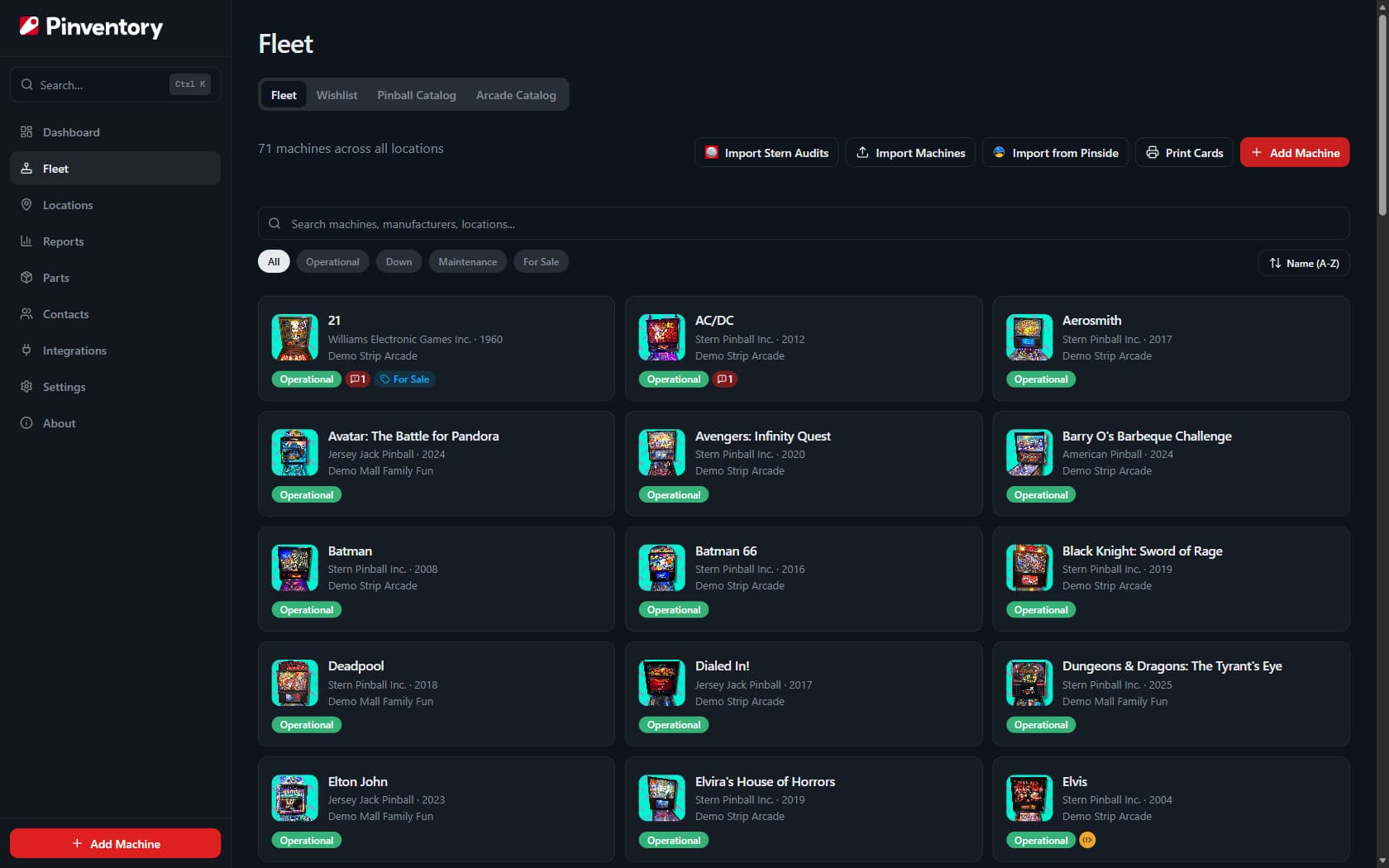
Task: Open the Avengers: Infinity Quest title
Action: click(762, 436)
